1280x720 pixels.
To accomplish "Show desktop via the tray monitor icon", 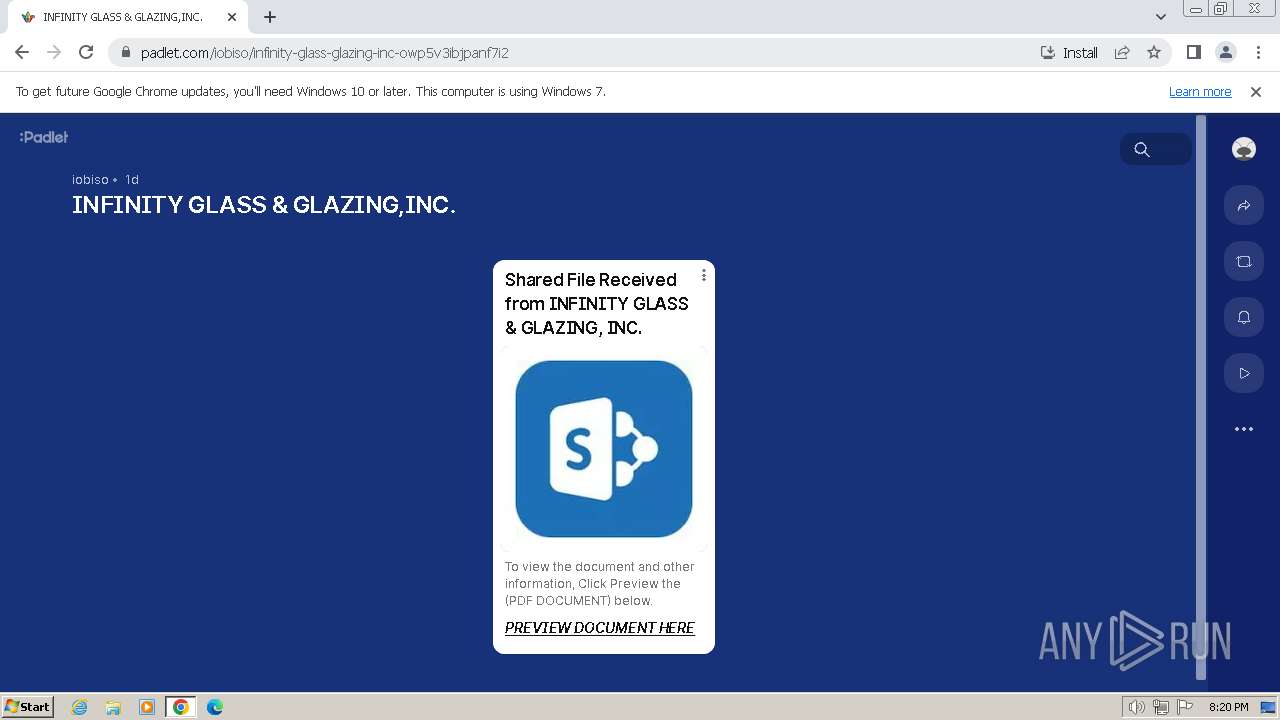I will tap(1268, 707).
